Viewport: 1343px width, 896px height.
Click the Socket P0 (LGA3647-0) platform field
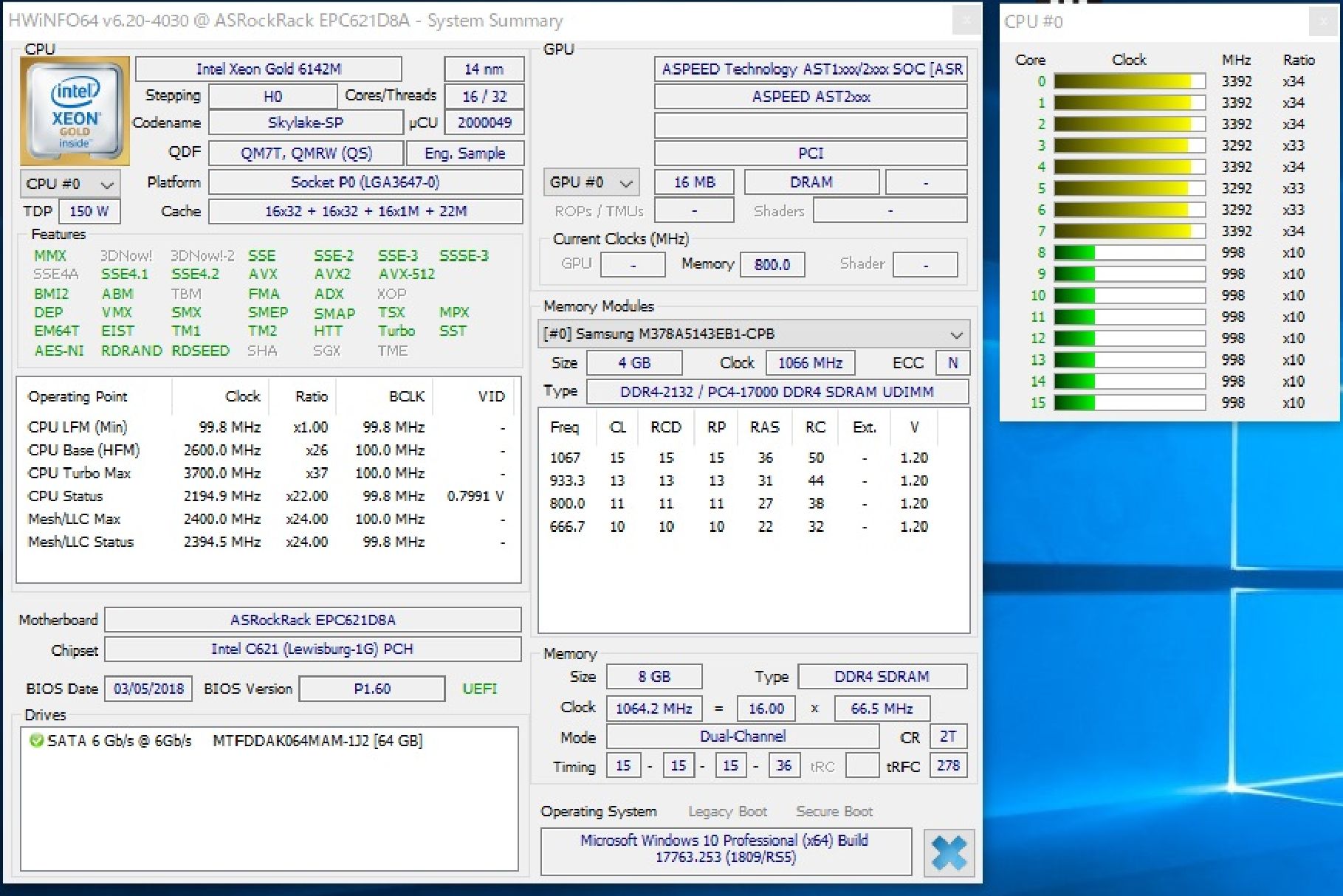(366, 182)
